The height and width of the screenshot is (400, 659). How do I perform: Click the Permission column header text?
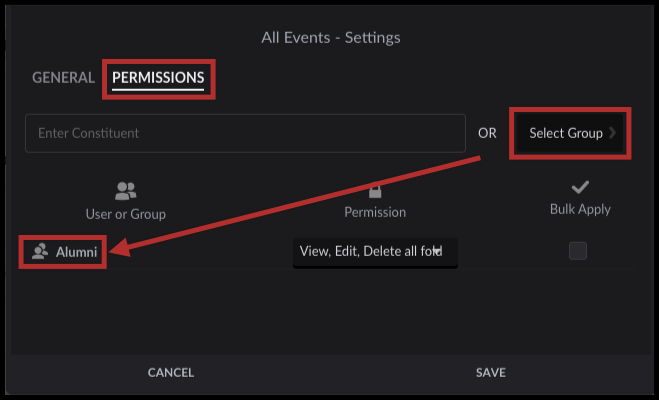click(x=375, y=212)
